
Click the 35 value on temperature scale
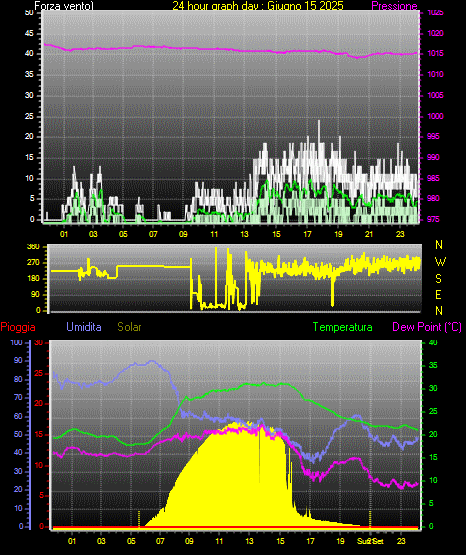tap(433, 365)
